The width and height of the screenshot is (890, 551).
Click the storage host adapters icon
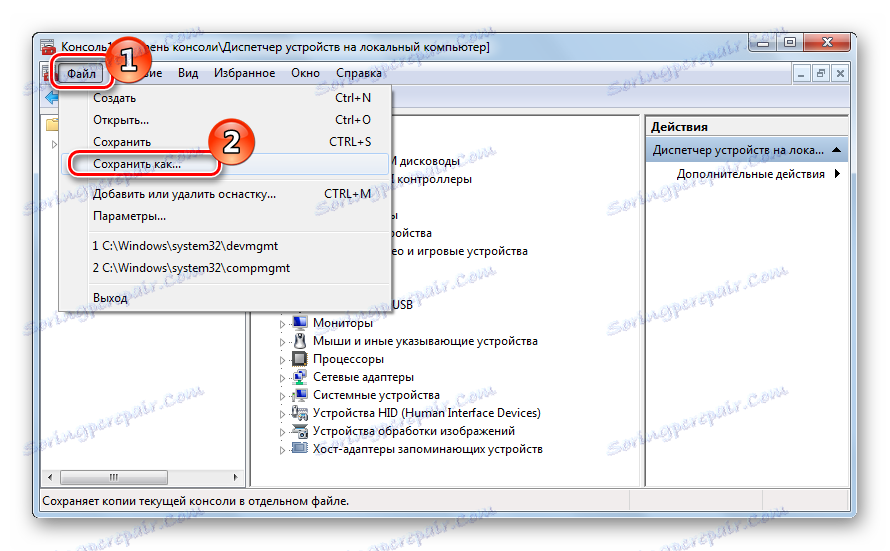click(299, 449)
